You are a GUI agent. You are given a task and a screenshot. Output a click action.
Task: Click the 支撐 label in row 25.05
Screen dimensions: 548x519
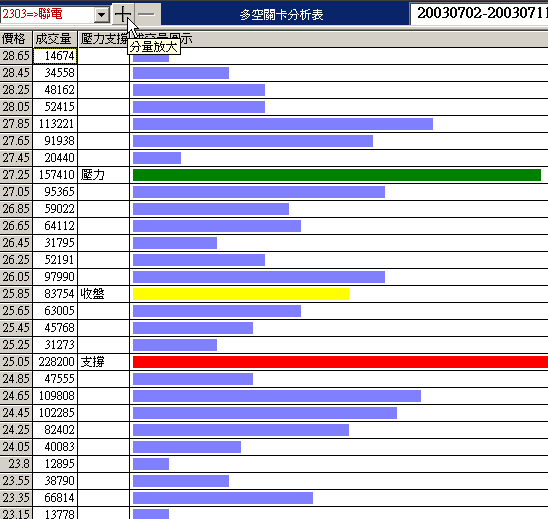(x=93, y=362)
